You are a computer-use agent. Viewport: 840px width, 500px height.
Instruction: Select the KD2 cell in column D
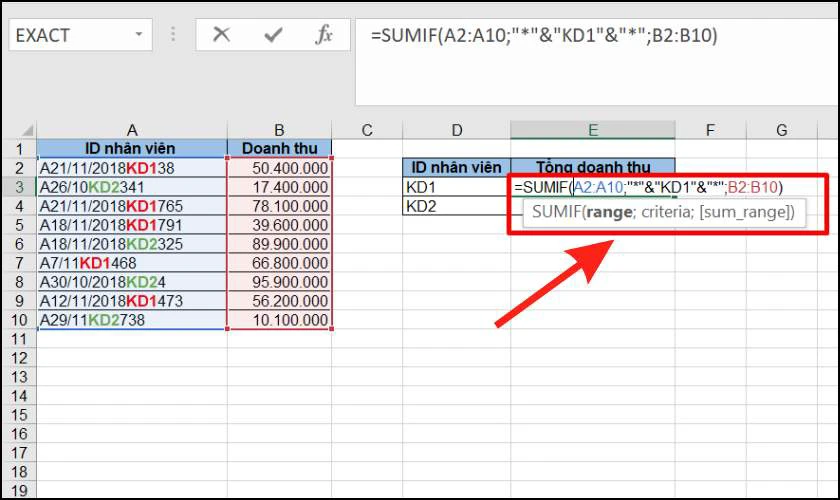tap(456, 206)
